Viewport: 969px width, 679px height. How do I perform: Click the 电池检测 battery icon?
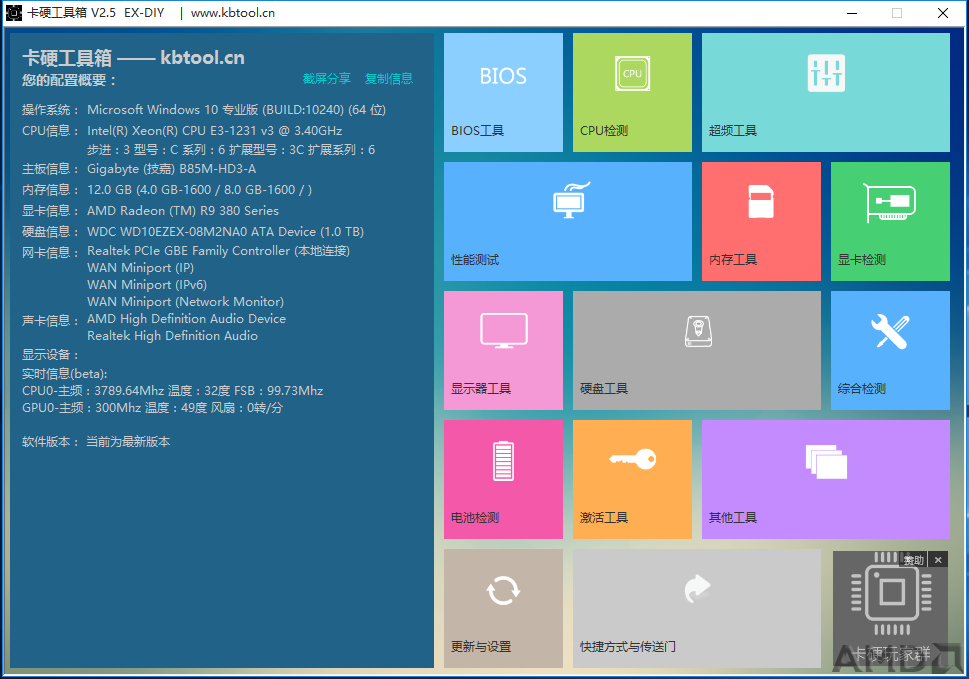point(503,461)
